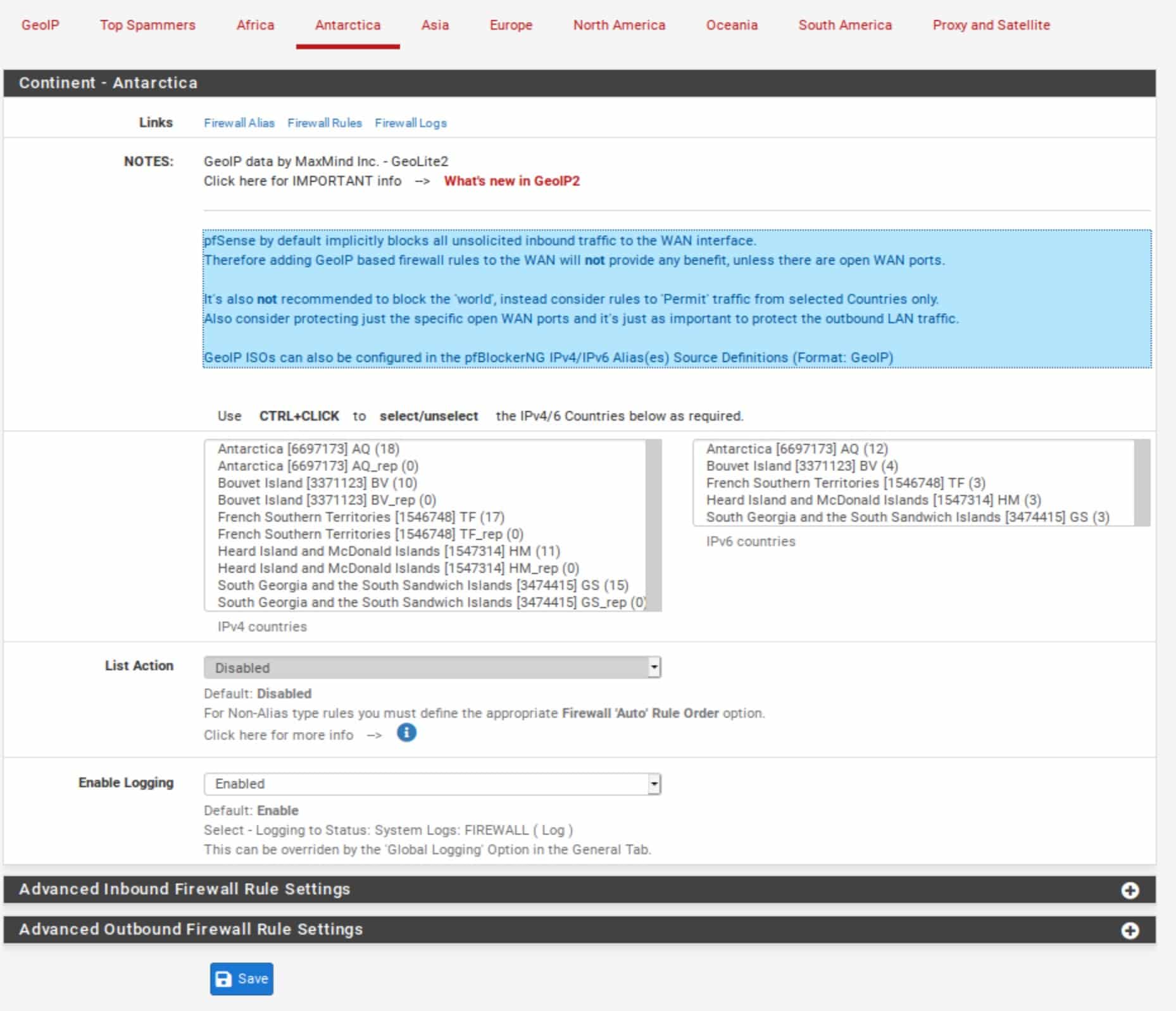This screenshot has width=1176, height=1011.
Task: Open the Europe tab
Action: [x=511, y=25]
